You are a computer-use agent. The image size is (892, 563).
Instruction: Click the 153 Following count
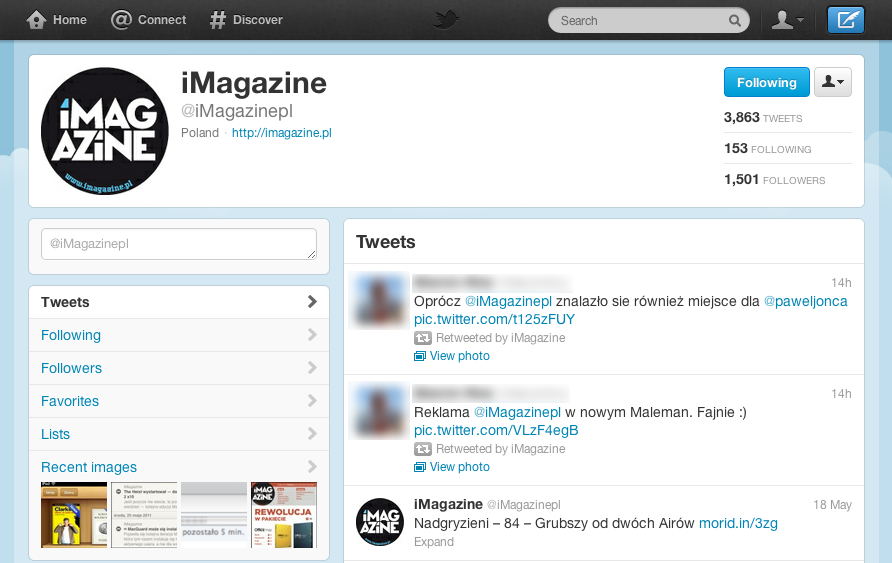coord(767,148)
